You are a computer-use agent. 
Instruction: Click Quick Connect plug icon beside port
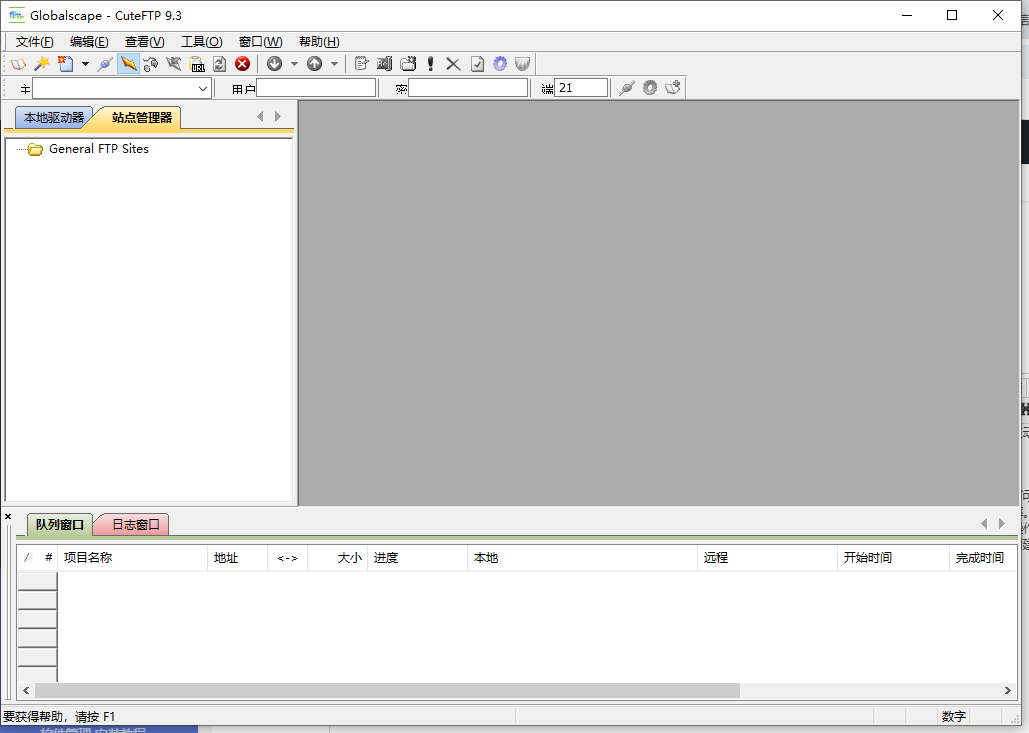coord(627,88)
